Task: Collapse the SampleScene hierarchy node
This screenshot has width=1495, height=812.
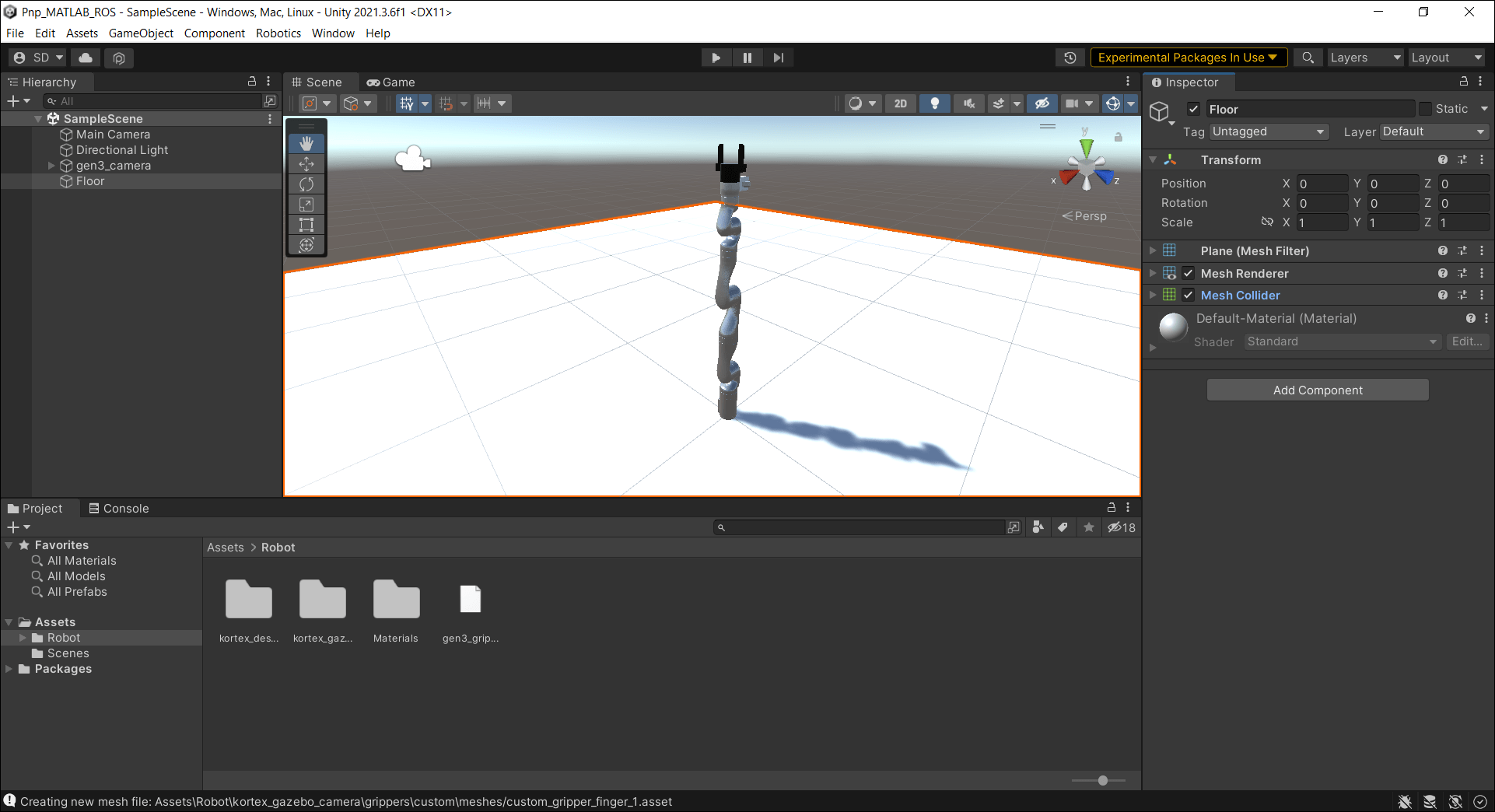Action: 38,119
